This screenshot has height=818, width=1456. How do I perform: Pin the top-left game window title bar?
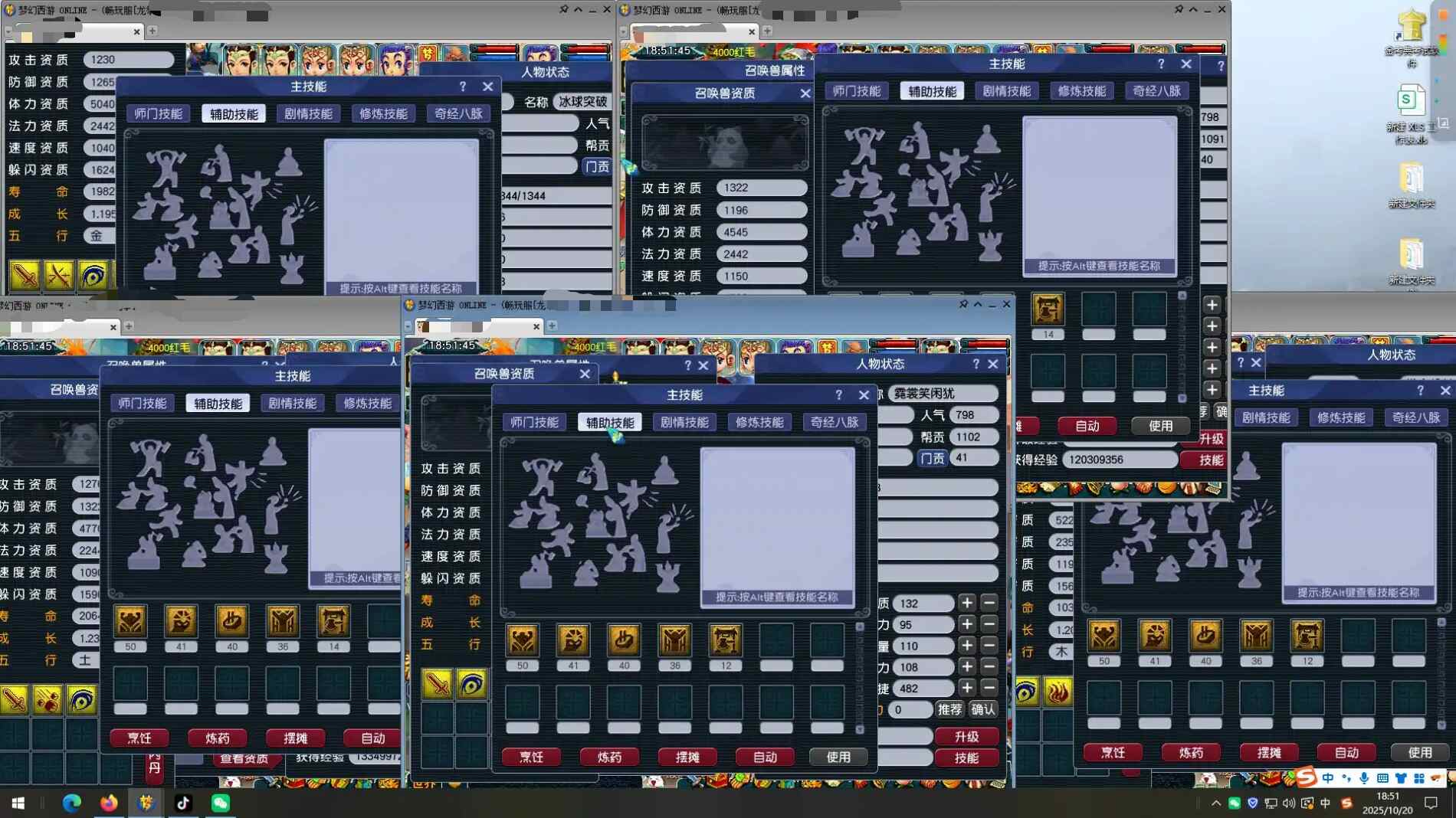(x=563, y=9)
